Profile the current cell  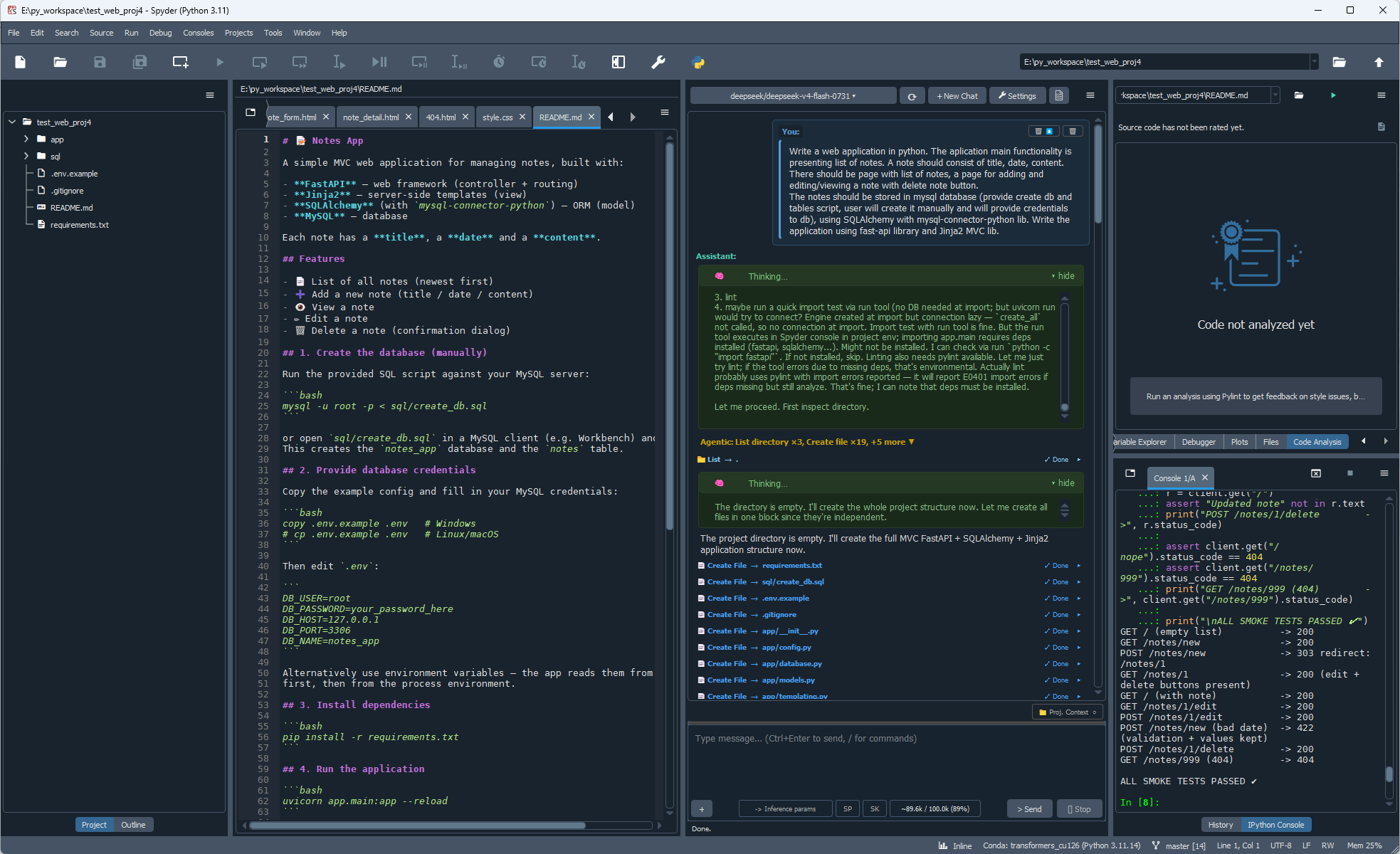point(539,62)
